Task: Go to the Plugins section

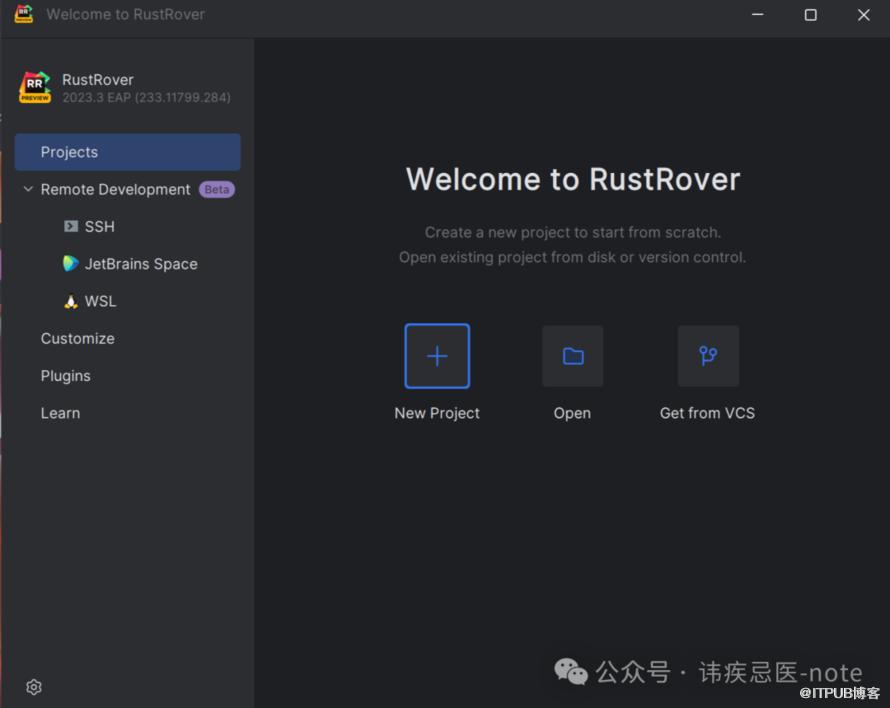Action: [x=66, y=376]
